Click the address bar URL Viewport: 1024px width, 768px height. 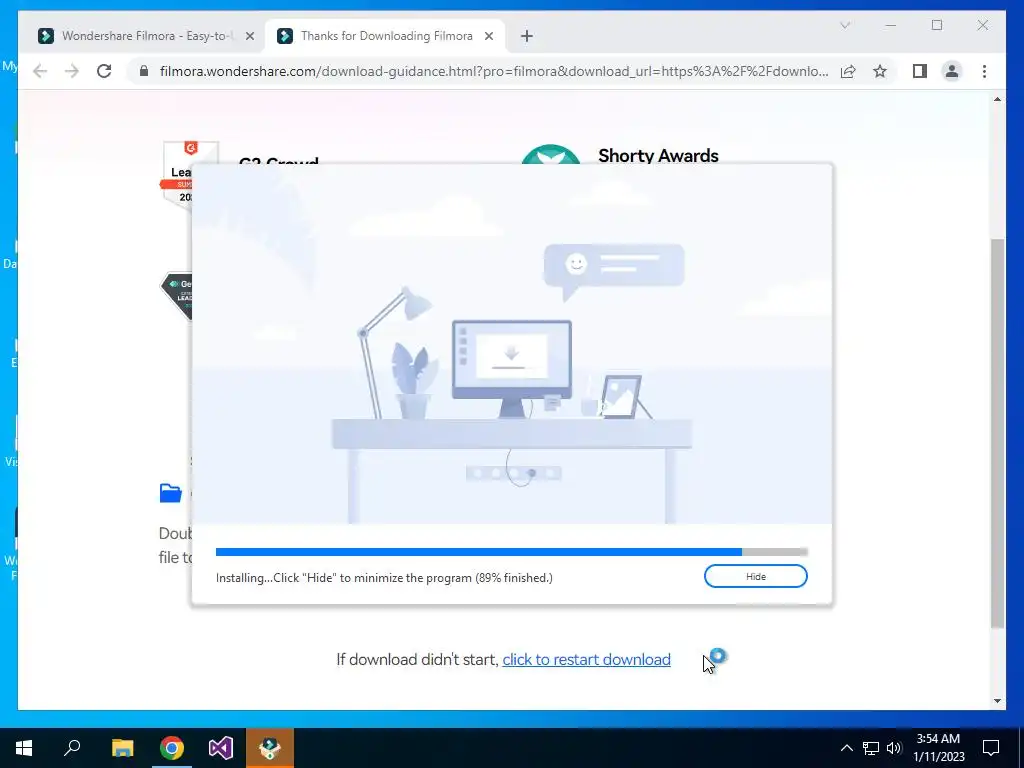pyautogui.click(x=494, y=71)
